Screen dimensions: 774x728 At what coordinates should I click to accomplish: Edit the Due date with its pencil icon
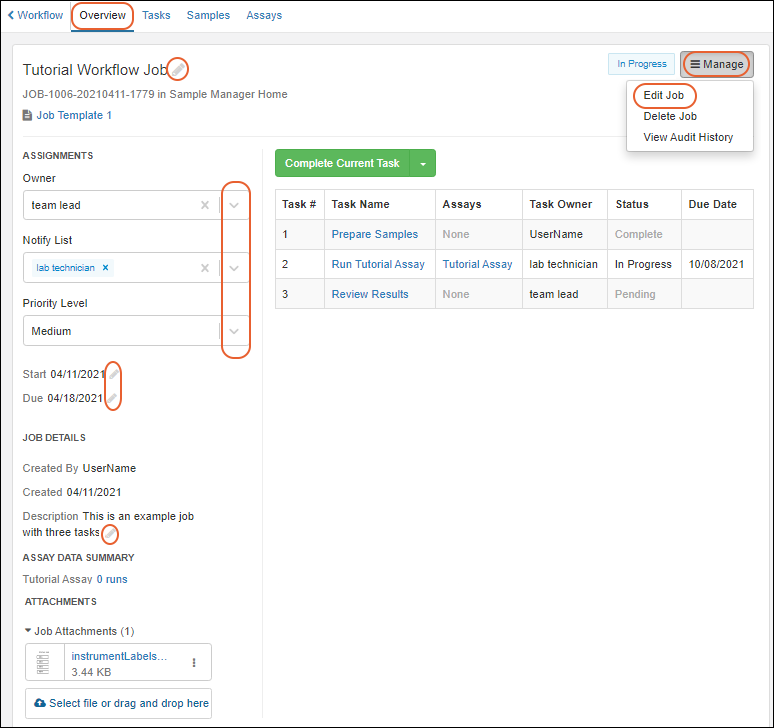112,398
